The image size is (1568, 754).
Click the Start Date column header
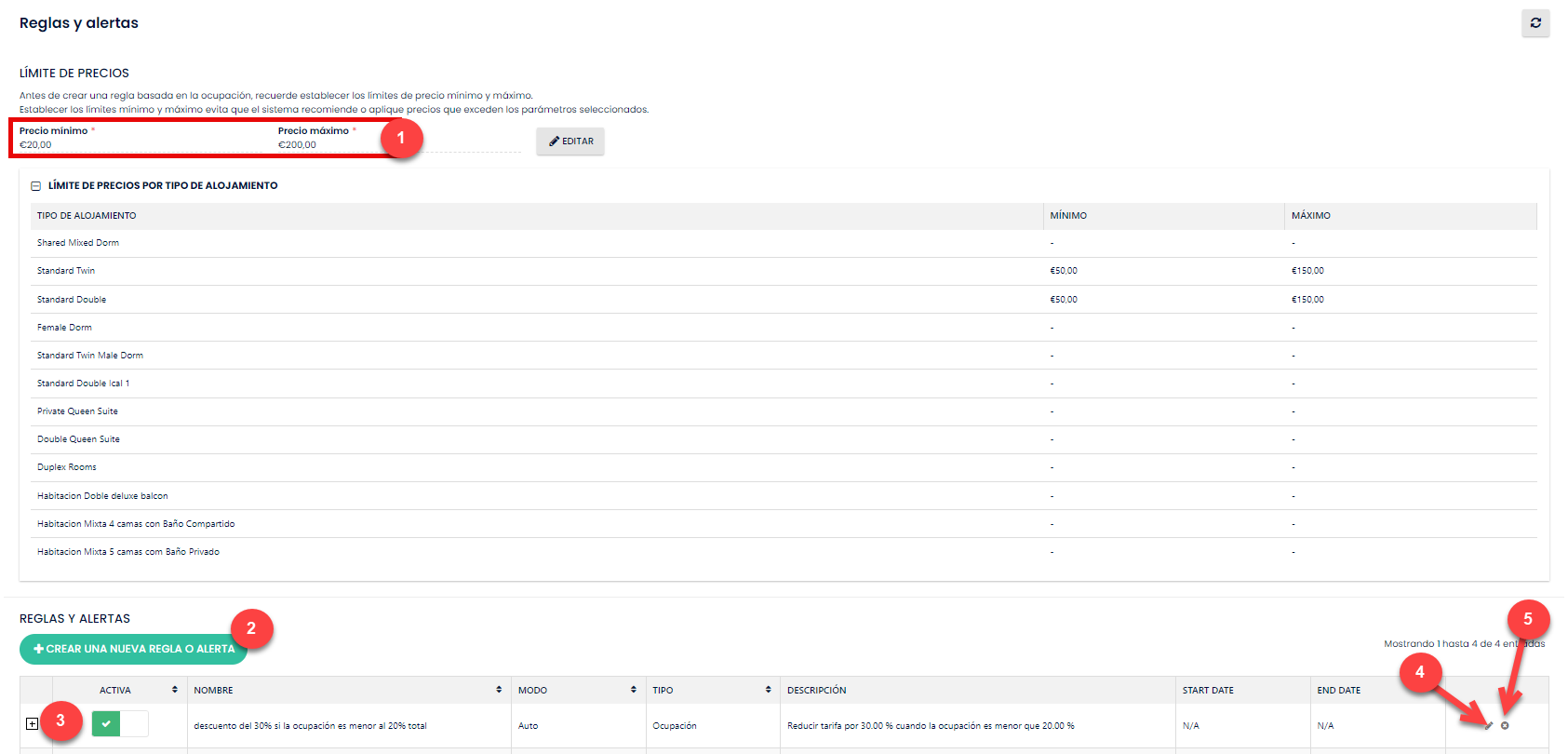pyautogui.click(x=1207, y=690)
